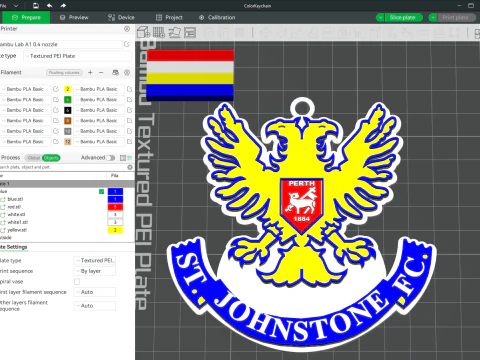Click the search settings gear icon
Viewport: 480px width, 360px height.
click(130, 167)
